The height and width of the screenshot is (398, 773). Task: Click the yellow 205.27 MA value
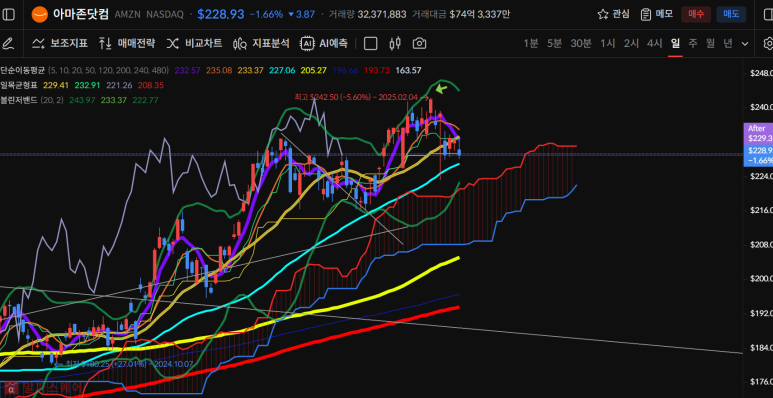point(315,71)
